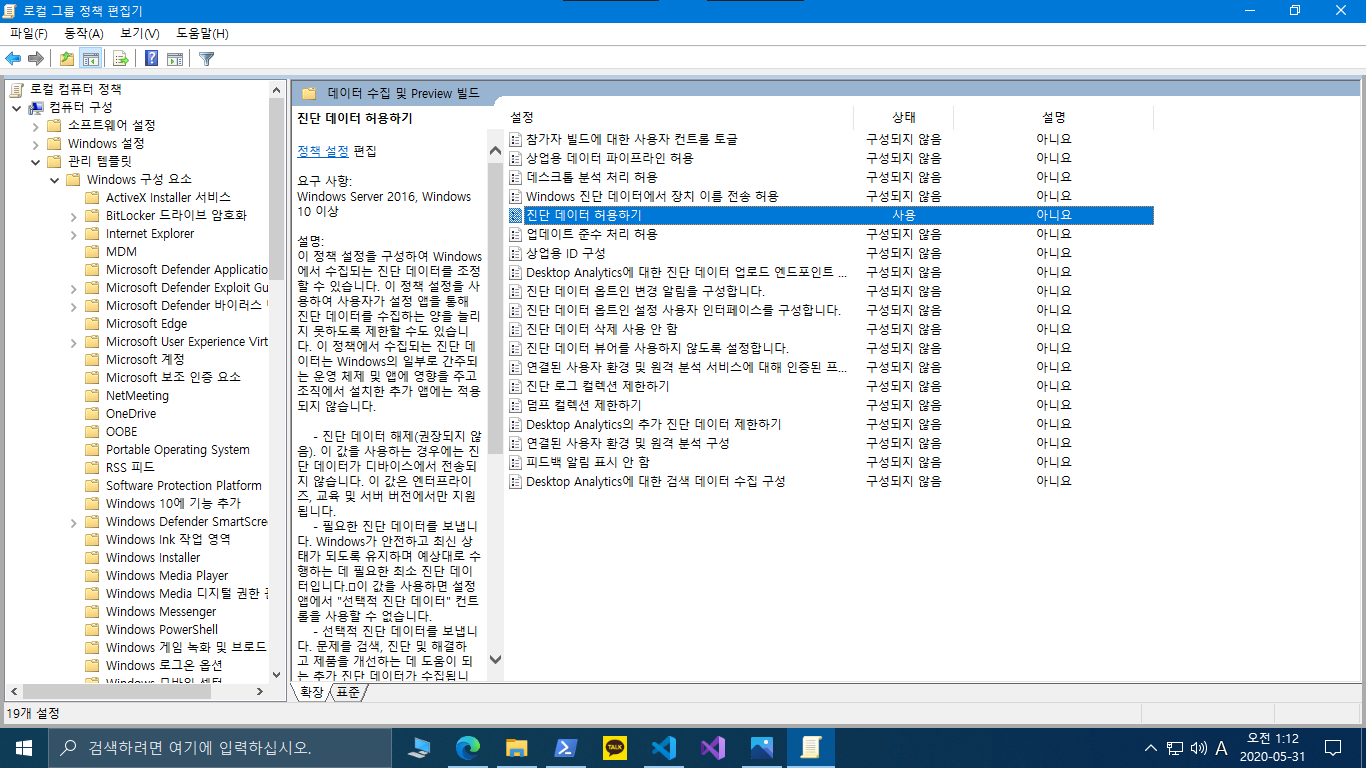Open PowerShell from the taskbar
The height and width of the screenshot is (768, 1366).
pos(566,747)
